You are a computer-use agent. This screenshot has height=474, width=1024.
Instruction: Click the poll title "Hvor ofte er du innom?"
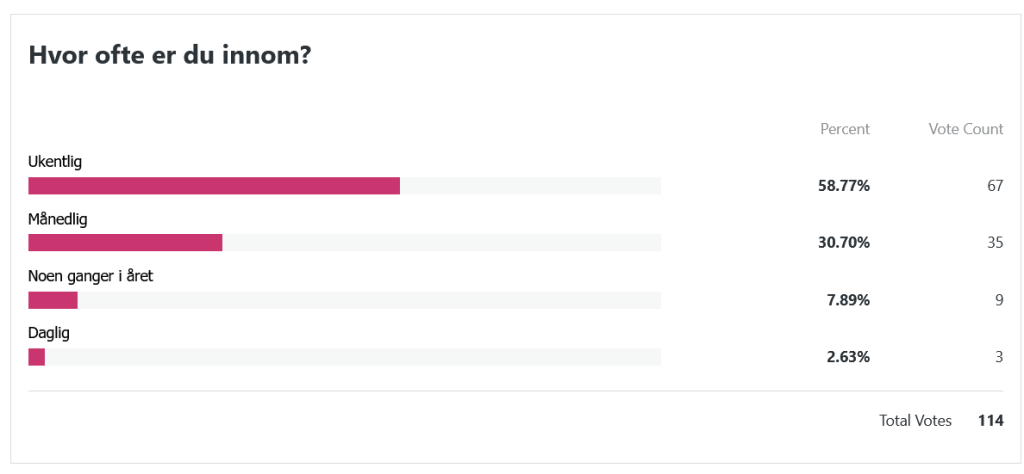pos(170,56)
